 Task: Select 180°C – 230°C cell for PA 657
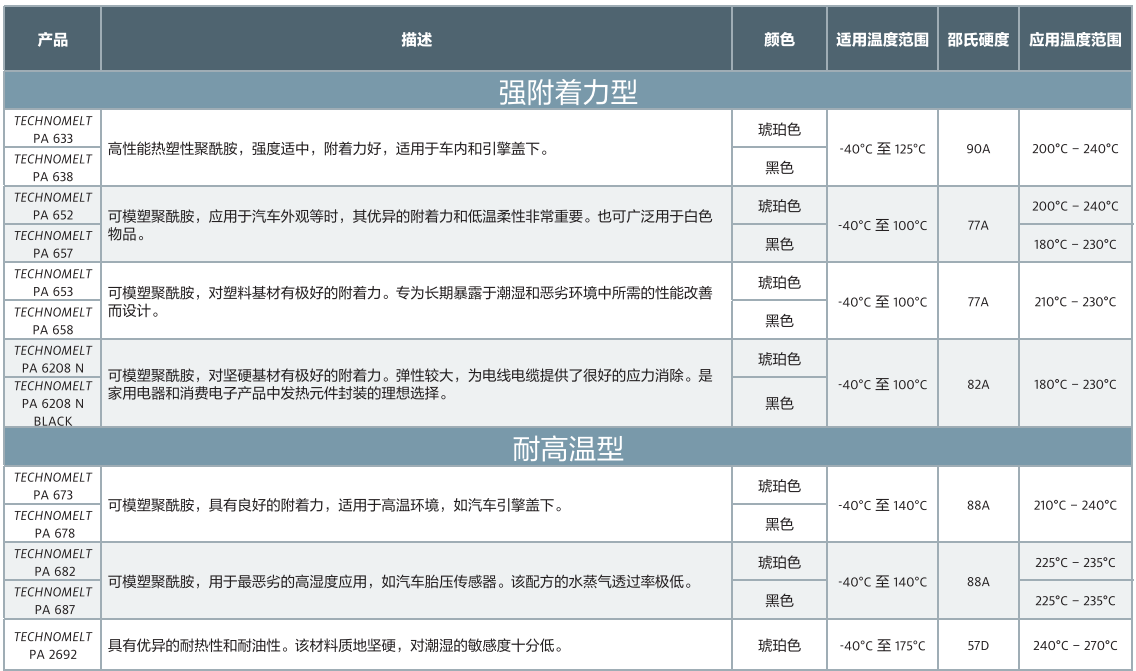1075,244
